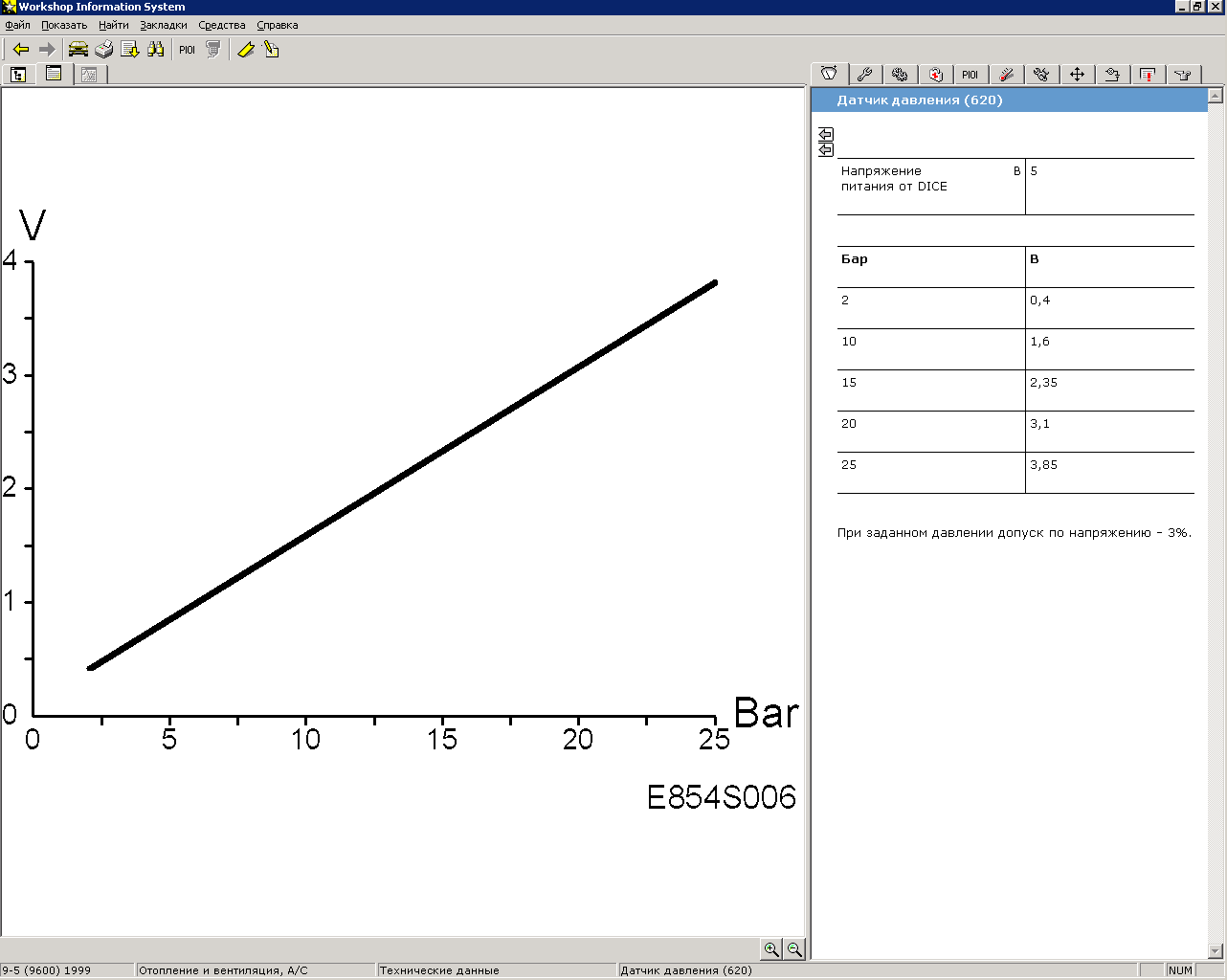Click the PIOI button in main toolbar

click(187, 50)
